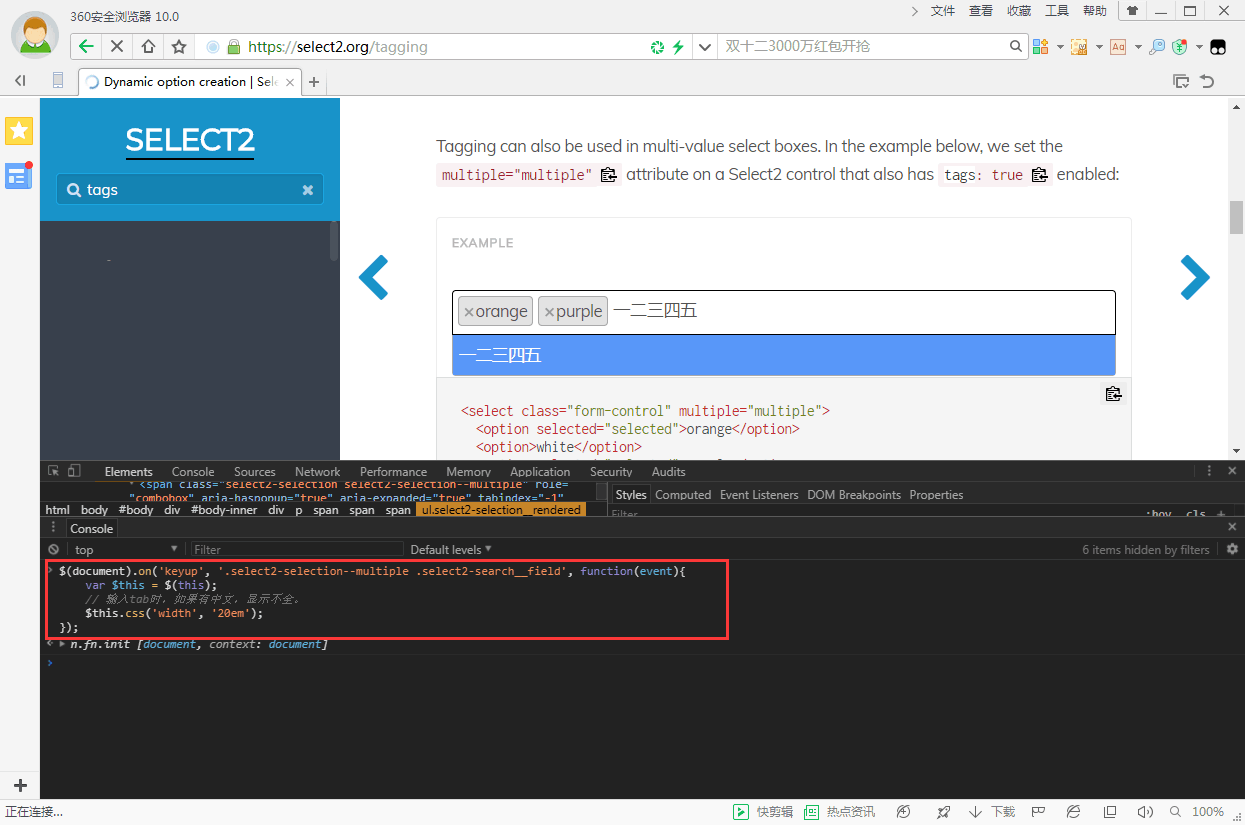Open DevTools settings gear icon

(x=1232, y=549)
